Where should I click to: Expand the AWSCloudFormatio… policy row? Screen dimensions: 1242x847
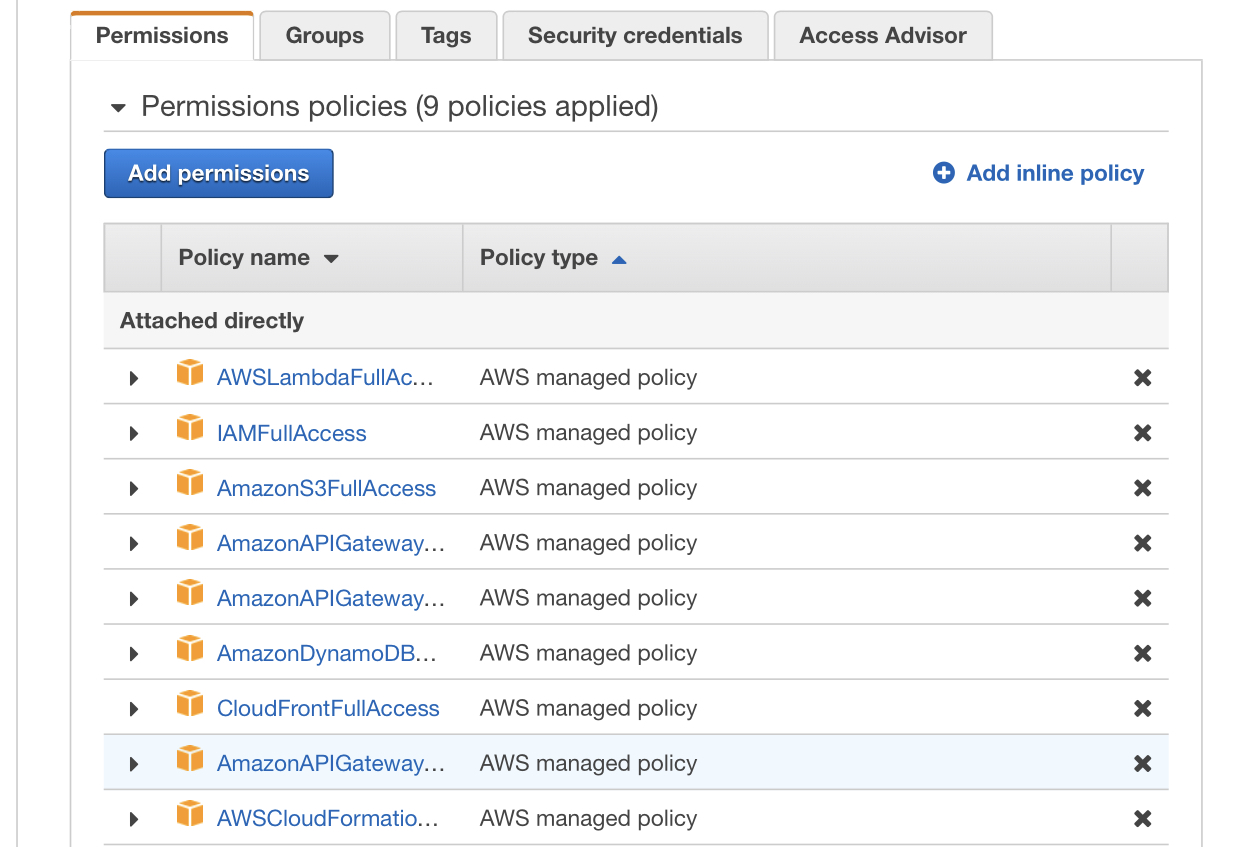[134, 819]
